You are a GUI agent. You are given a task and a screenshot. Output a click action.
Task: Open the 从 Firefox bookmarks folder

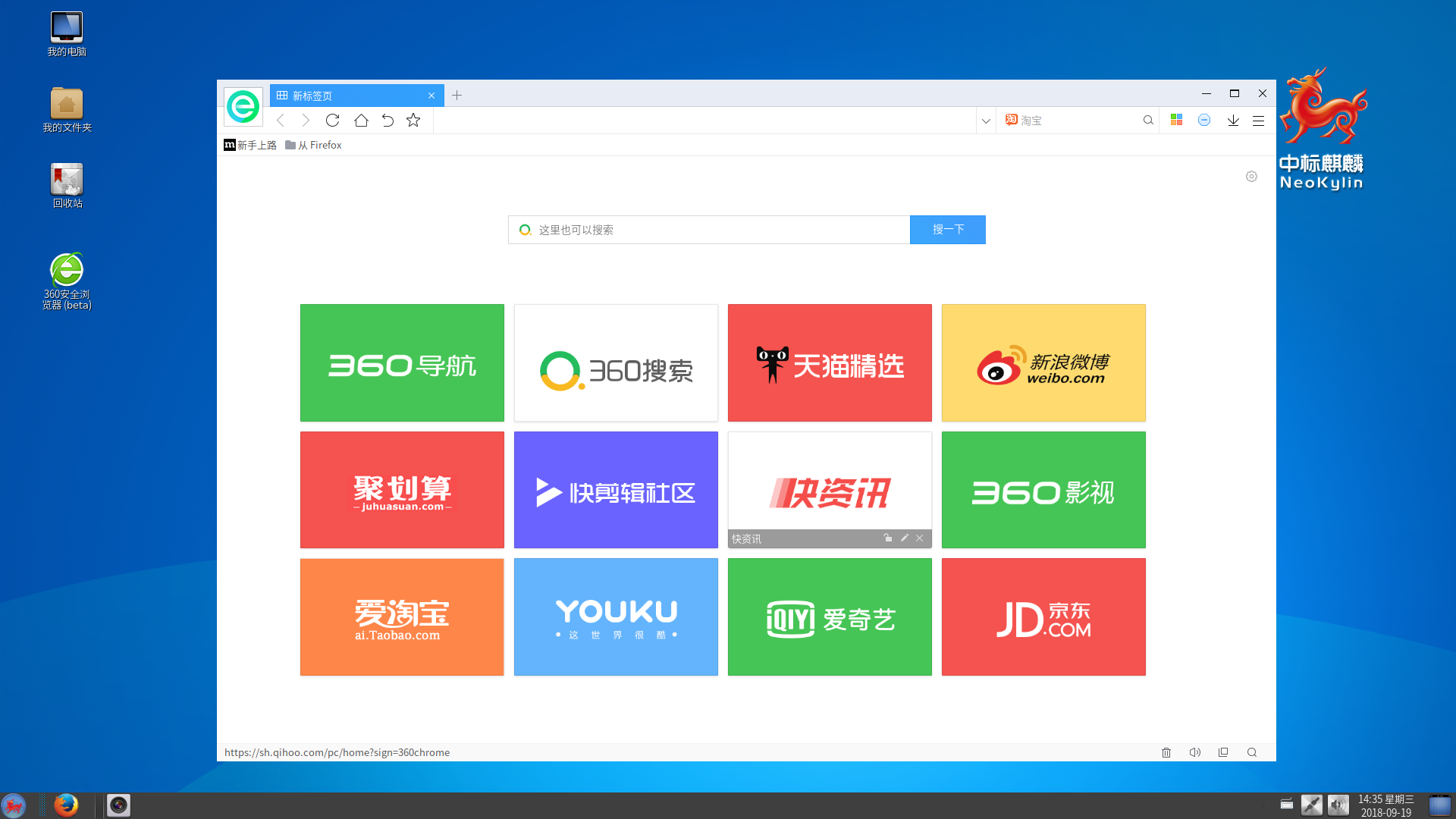(x=313, y=145)
